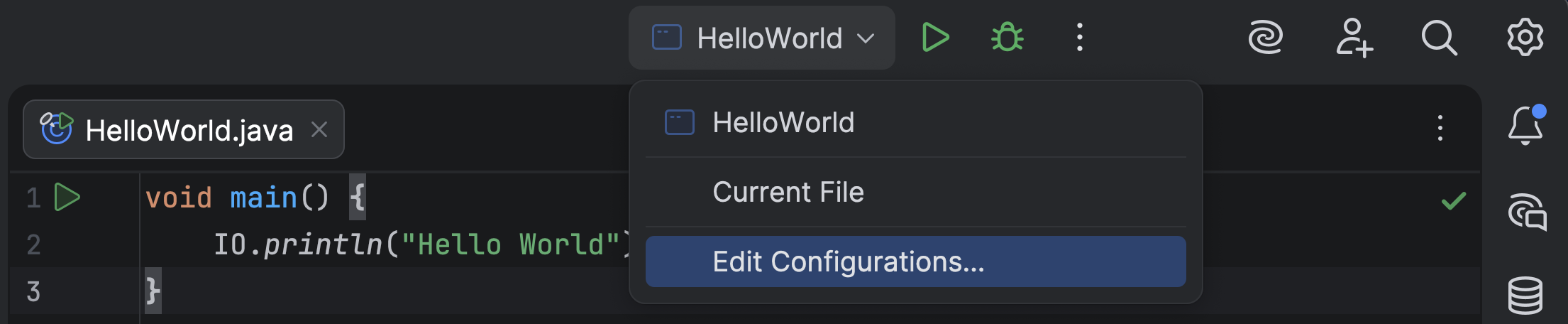This screenshot has height=324, width=1568.
Task: Start debugging HelloWorld with the bug icon
Action: coord(1007,38)
